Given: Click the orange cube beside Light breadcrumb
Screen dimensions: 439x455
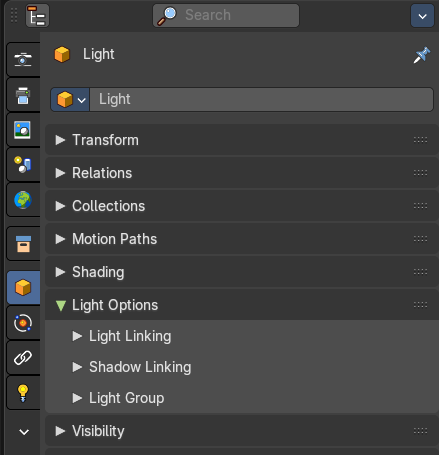Looking at the screenshot, I should 62,54.
